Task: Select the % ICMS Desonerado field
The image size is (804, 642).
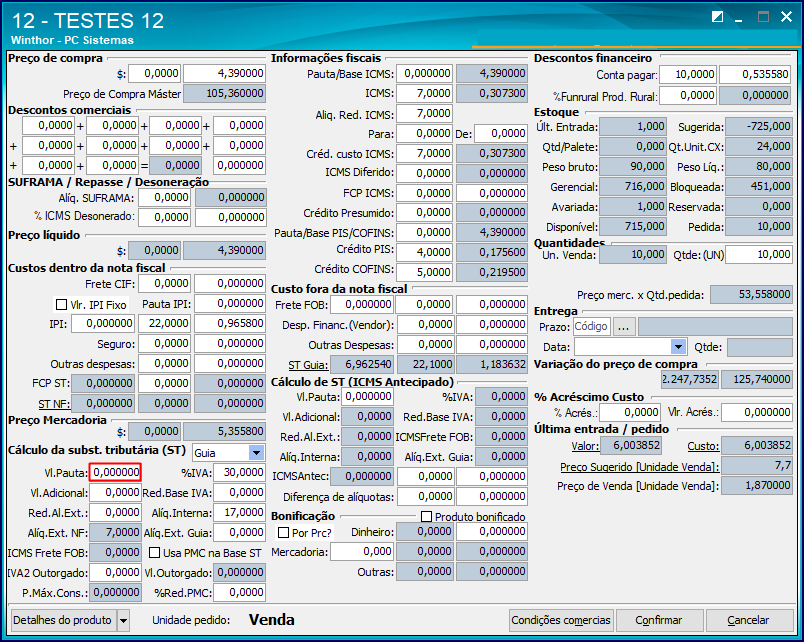Action: (x=164, y=217)
